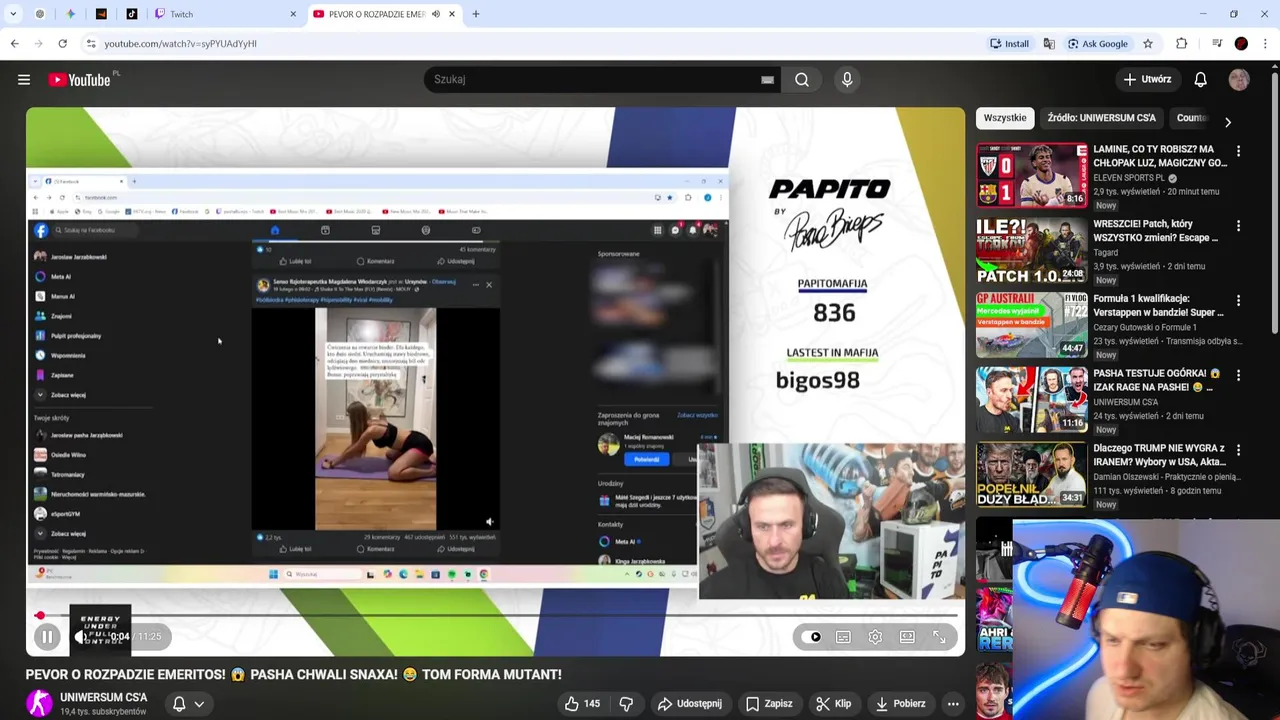The image size is (1280, 720).
Task: Select the Counter chip in filters
Action: click(1192, 118)
